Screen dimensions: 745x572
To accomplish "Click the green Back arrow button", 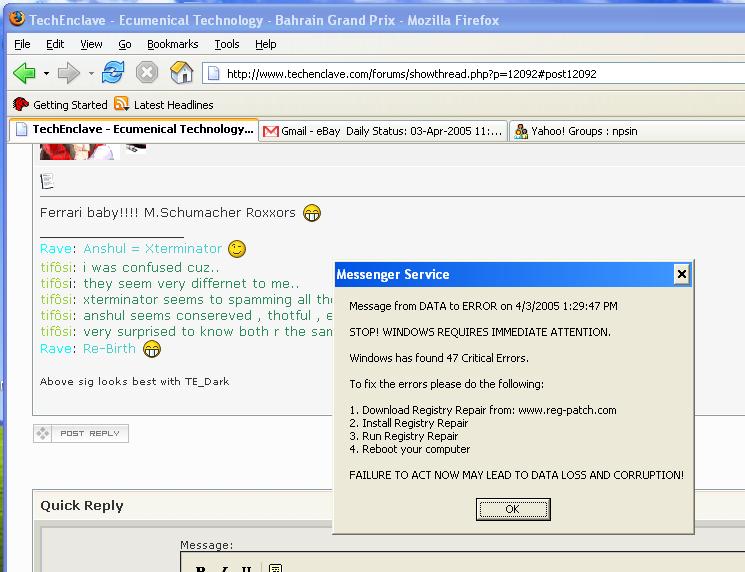I will [24, 73].
